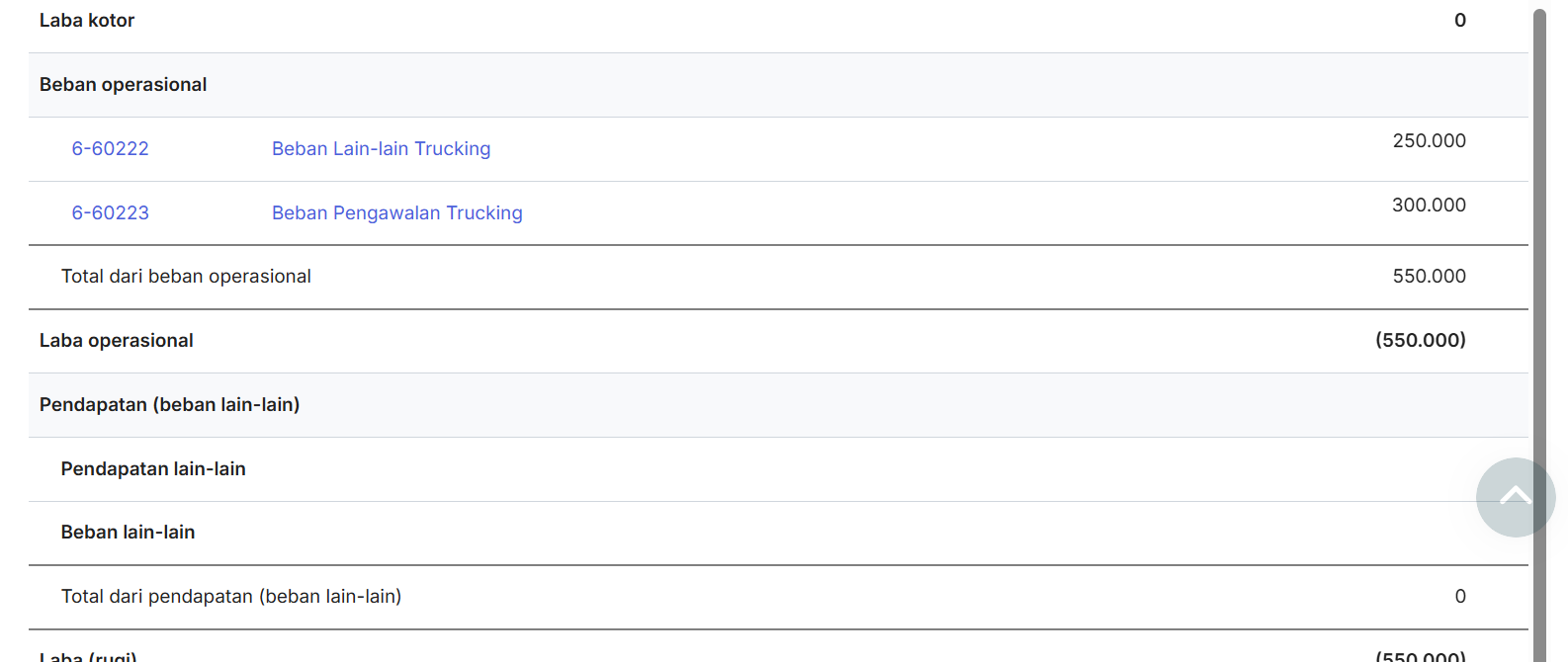Open account code 6-60223

point(110,213)
